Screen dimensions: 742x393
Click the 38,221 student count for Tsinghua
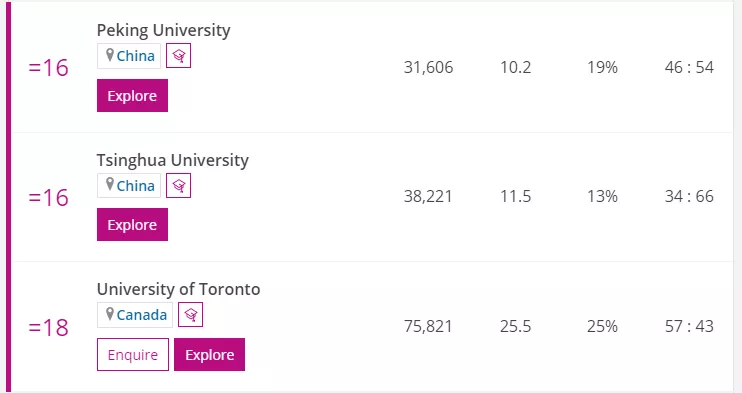coord(428,196)
